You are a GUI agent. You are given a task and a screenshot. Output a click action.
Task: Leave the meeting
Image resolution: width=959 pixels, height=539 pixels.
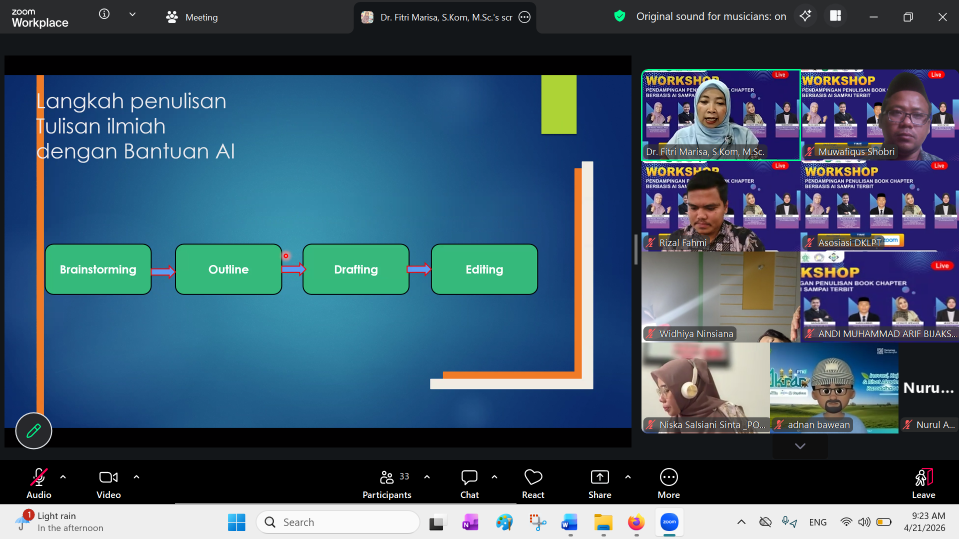click(924, 484)
